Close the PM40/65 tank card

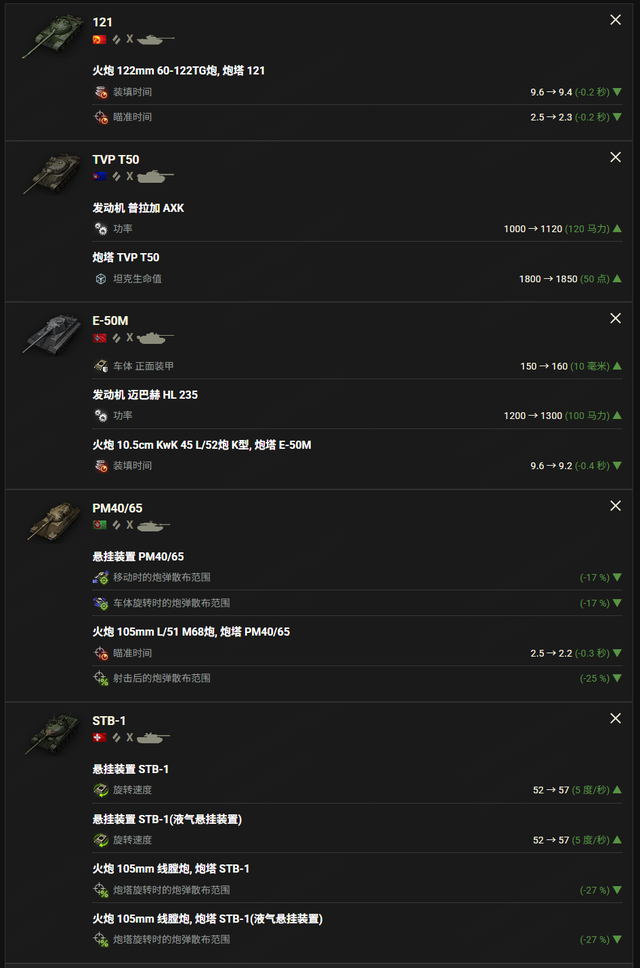615,506
